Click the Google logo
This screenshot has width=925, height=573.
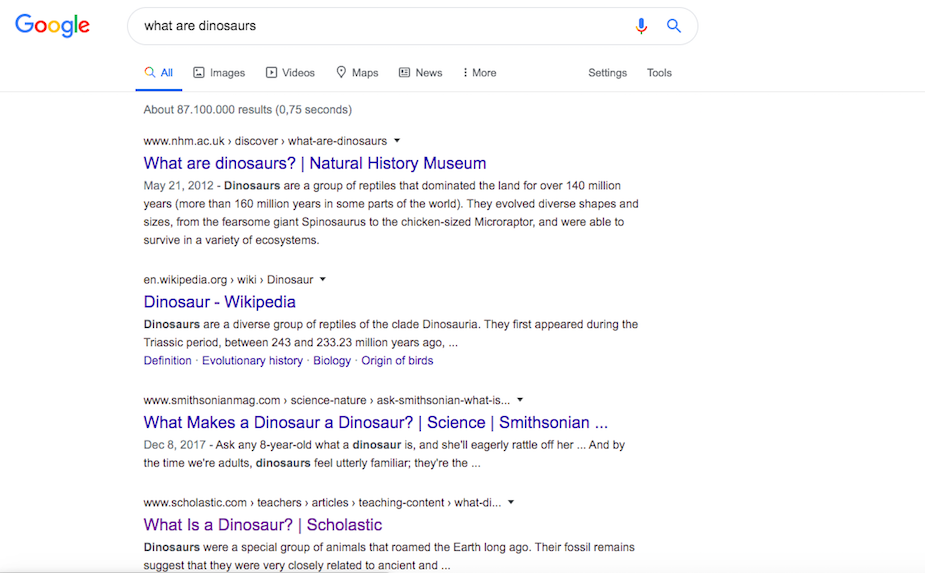pos(53,25)
